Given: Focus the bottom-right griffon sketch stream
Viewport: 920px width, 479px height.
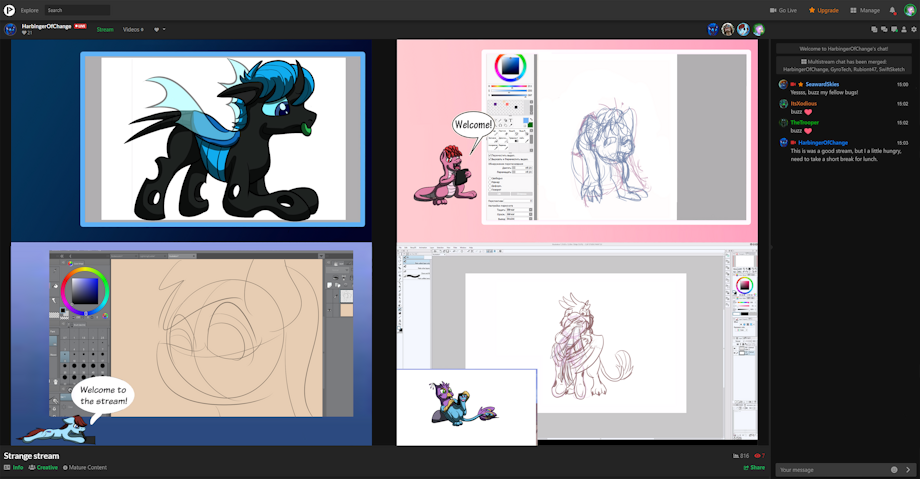Looking at the screenshot, I should tap(577, 344).
